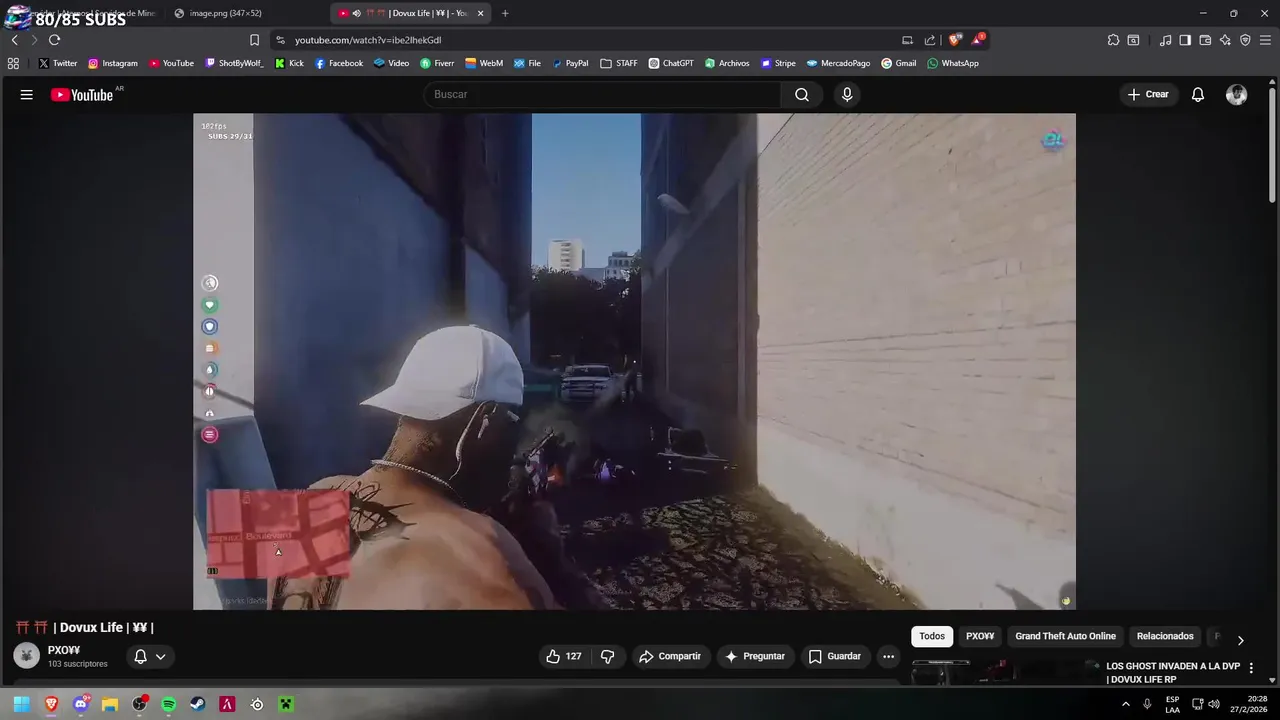The image size is (1280, 720).
Task: Expand subscription notification bell dropdown
Action: pos(150,656)
